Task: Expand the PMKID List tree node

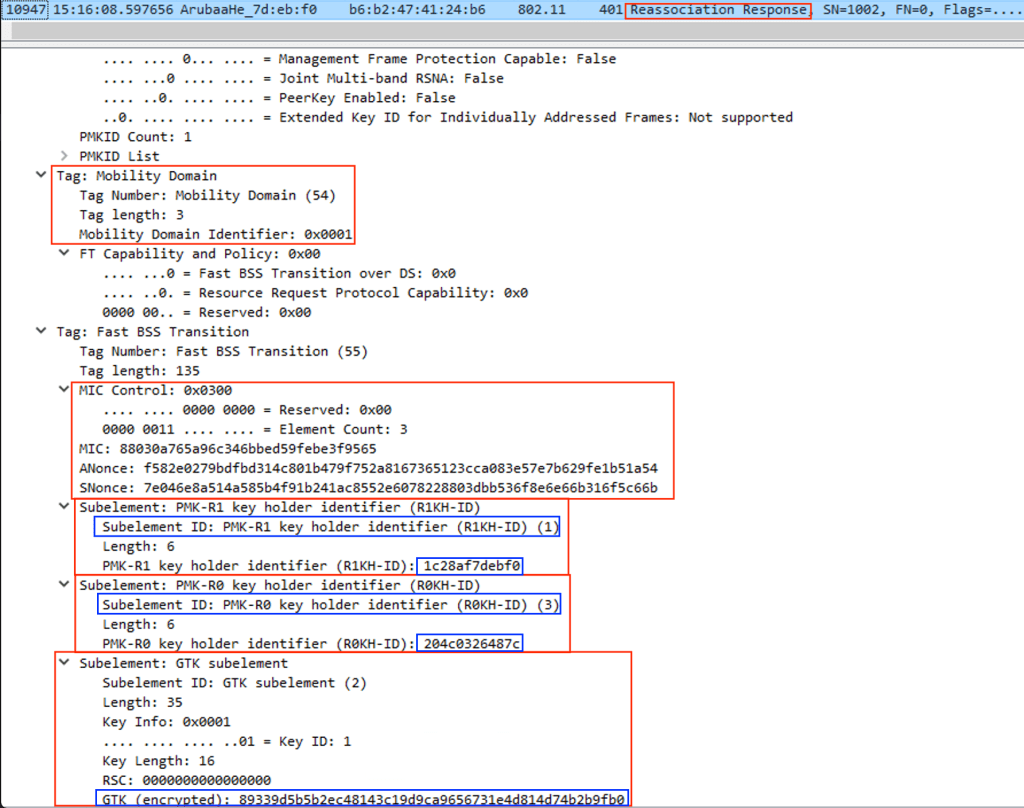Action: [65, 156]
